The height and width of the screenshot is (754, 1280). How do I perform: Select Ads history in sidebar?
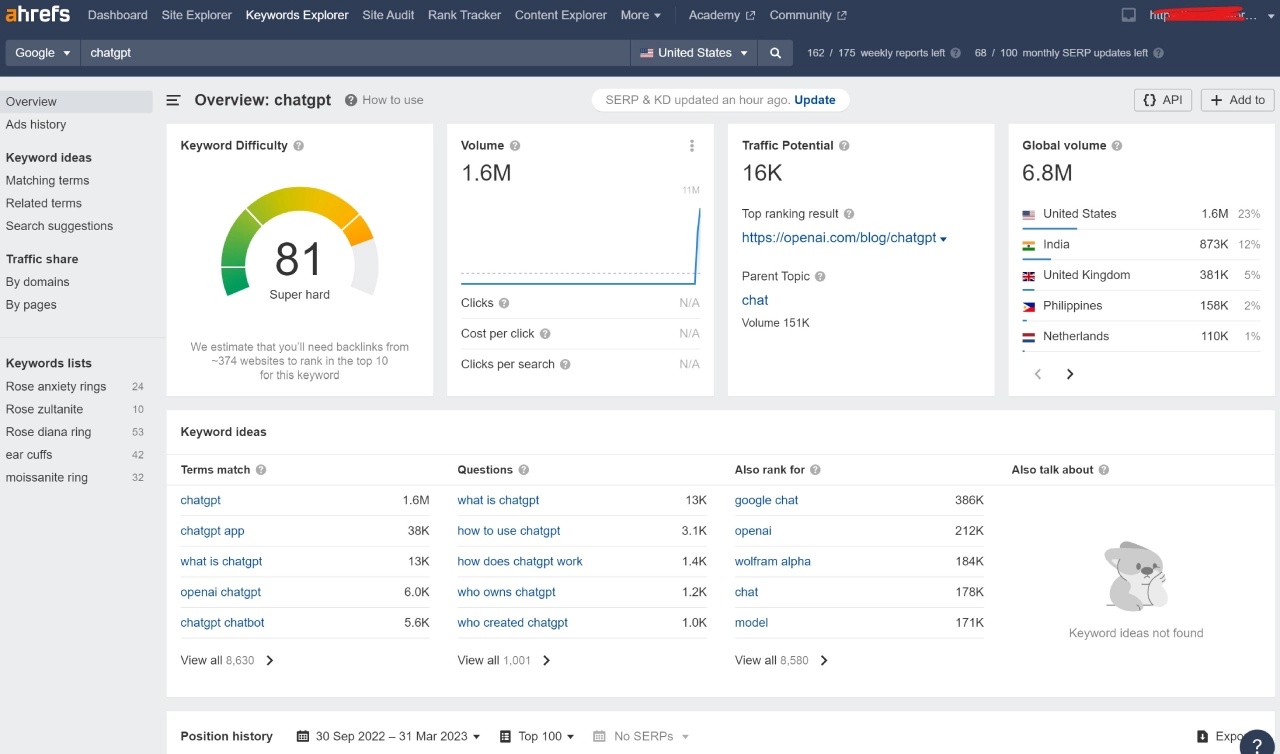[x=36, y=125]
